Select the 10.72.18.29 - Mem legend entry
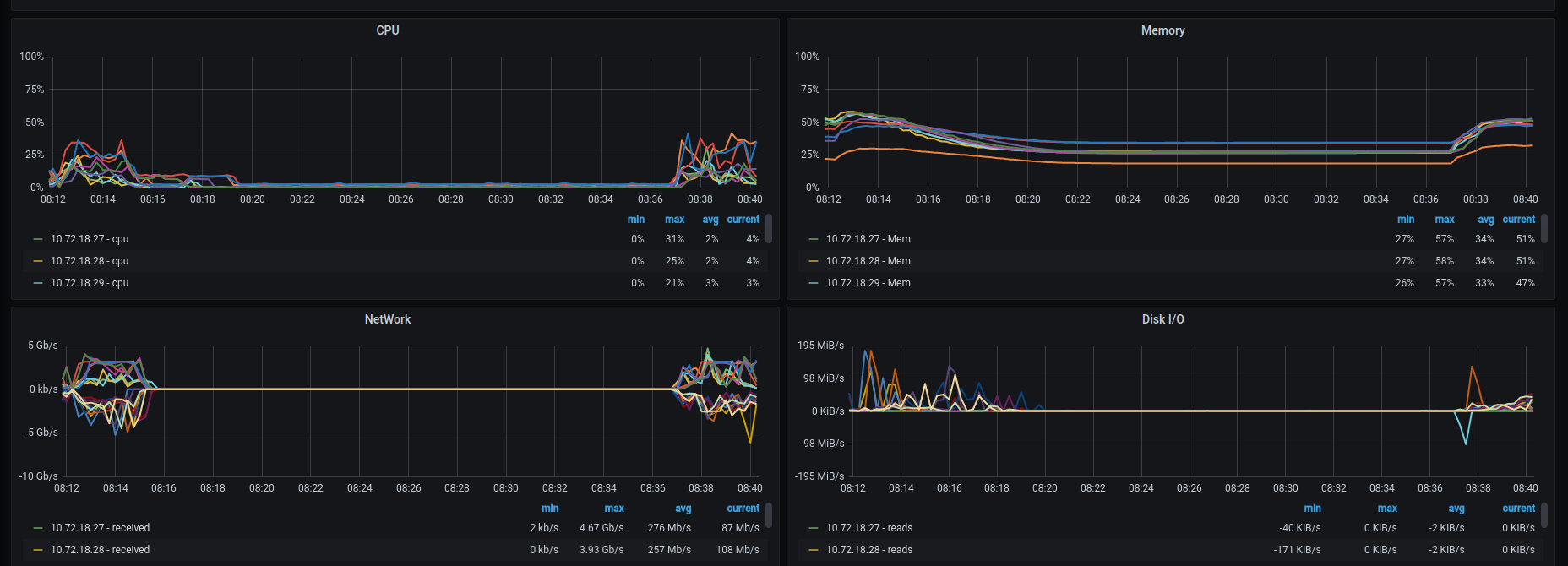The width and height of the screenshot is (1568, 566). click(868, 283)
